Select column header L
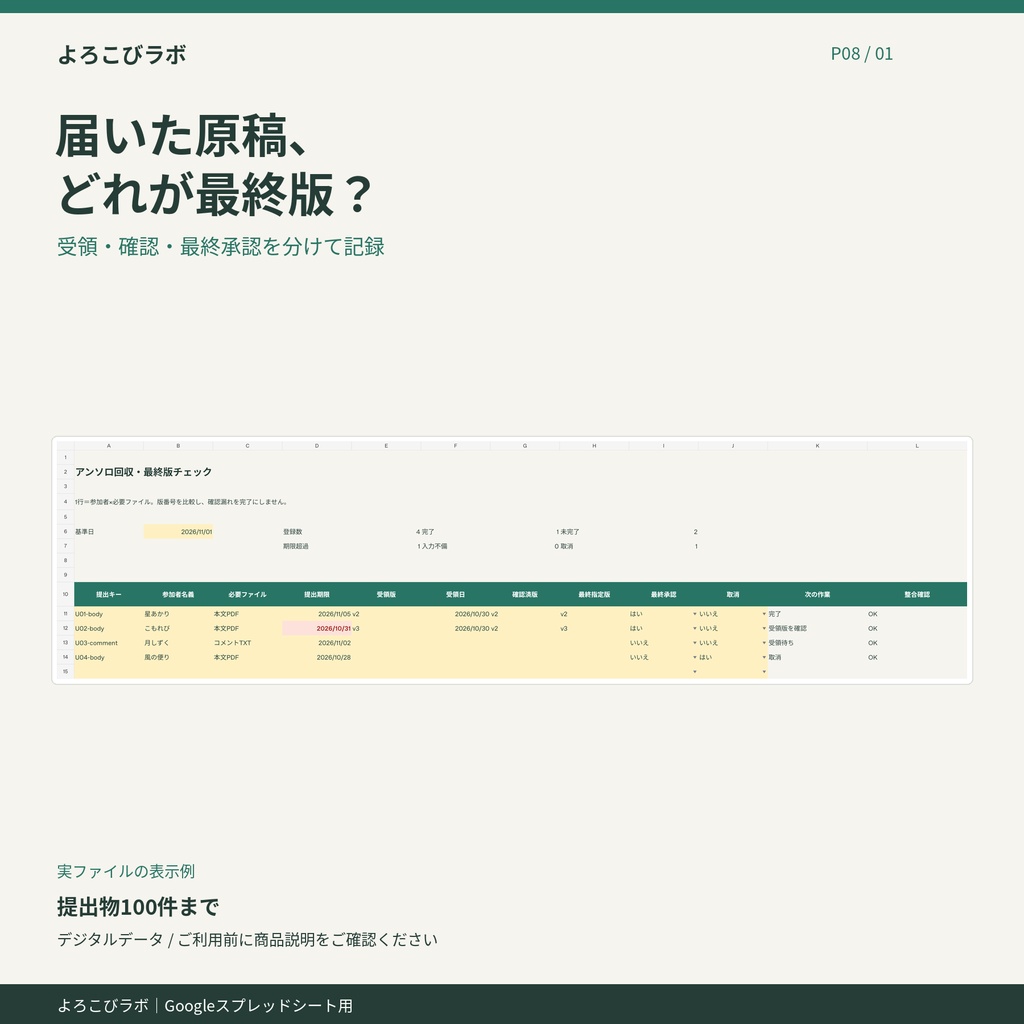 917,446
